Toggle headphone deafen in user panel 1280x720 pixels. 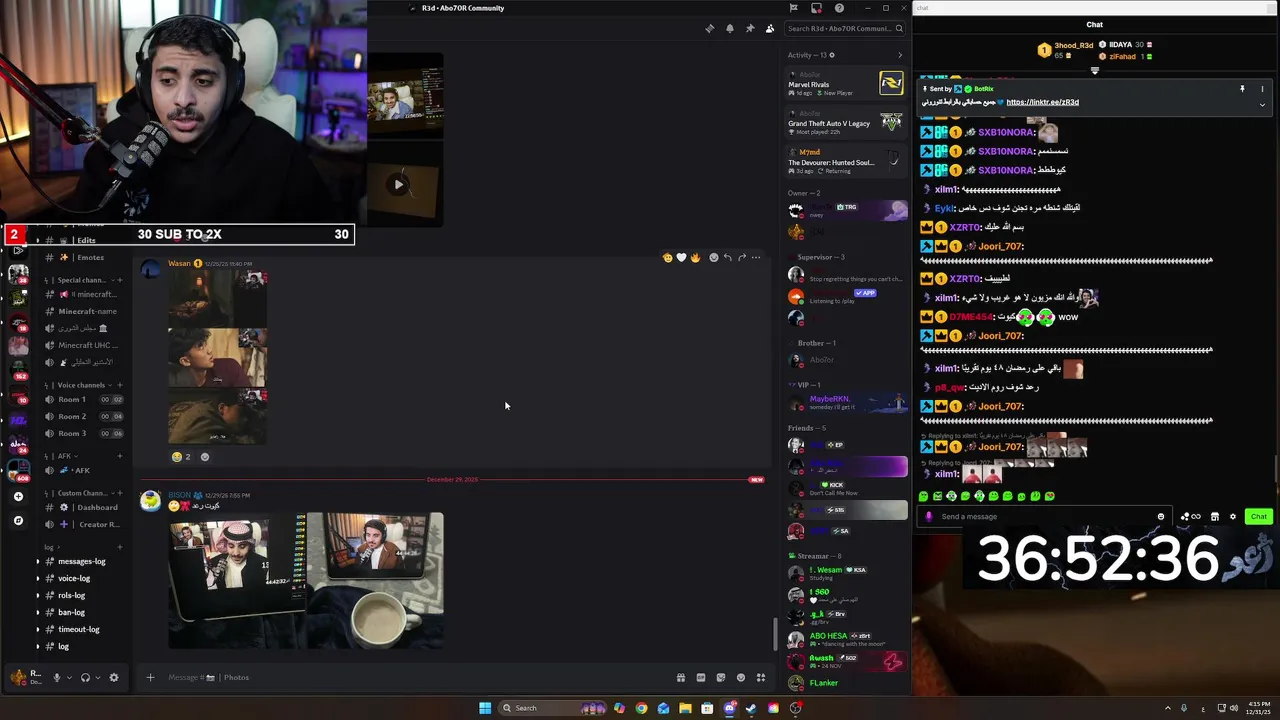(85, 677)
